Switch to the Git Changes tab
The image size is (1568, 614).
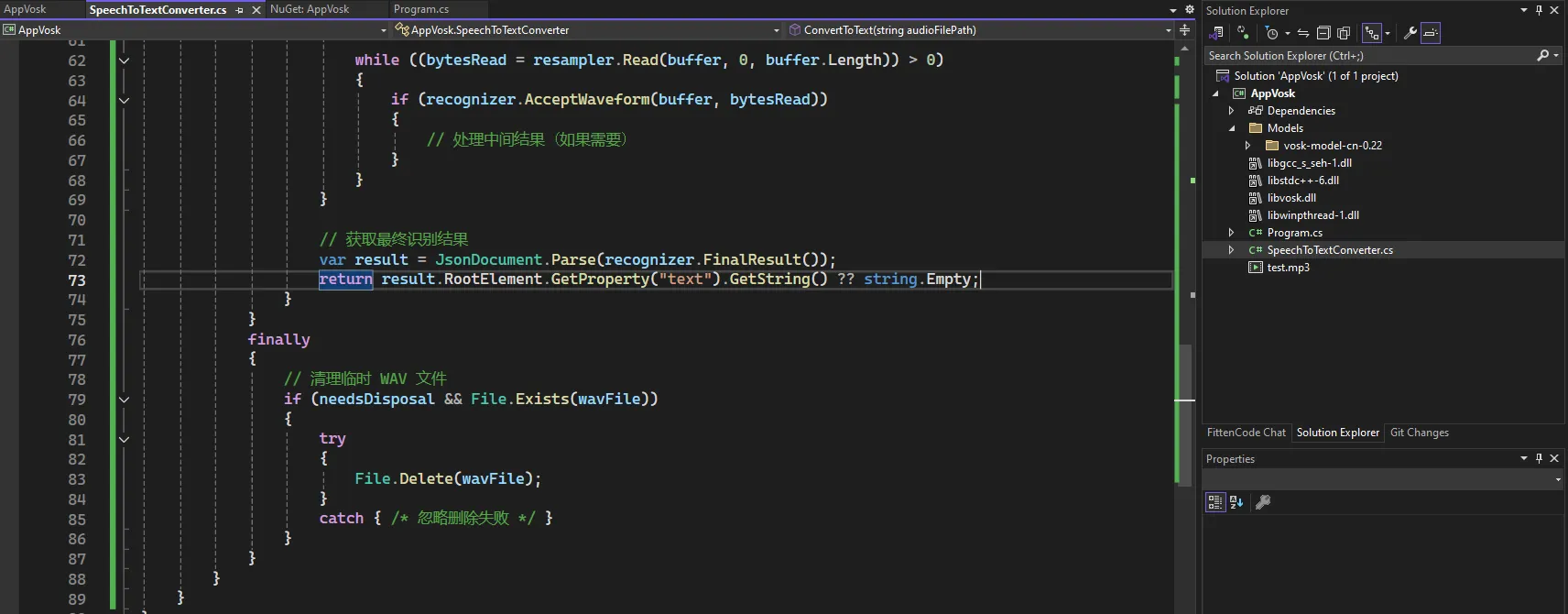pyautogui.click(x=1419, y=433)
